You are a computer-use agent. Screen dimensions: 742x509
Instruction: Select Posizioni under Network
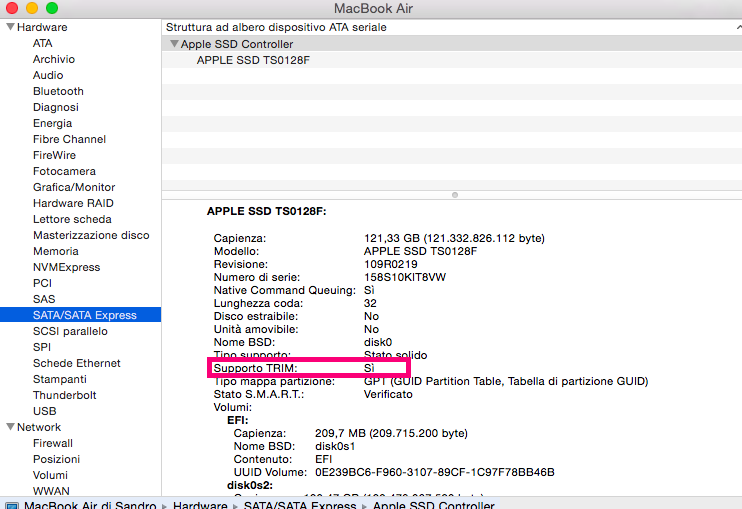(56, 459)
